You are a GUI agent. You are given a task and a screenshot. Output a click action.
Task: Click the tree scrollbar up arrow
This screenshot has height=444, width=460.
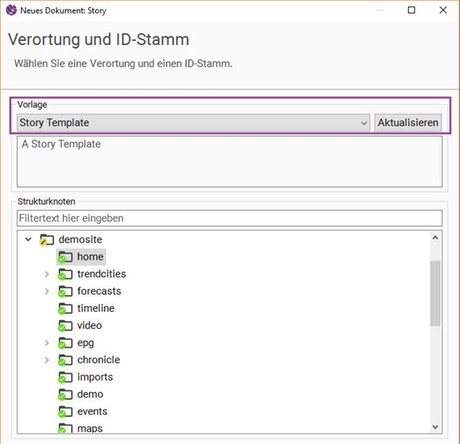[435, 238]
